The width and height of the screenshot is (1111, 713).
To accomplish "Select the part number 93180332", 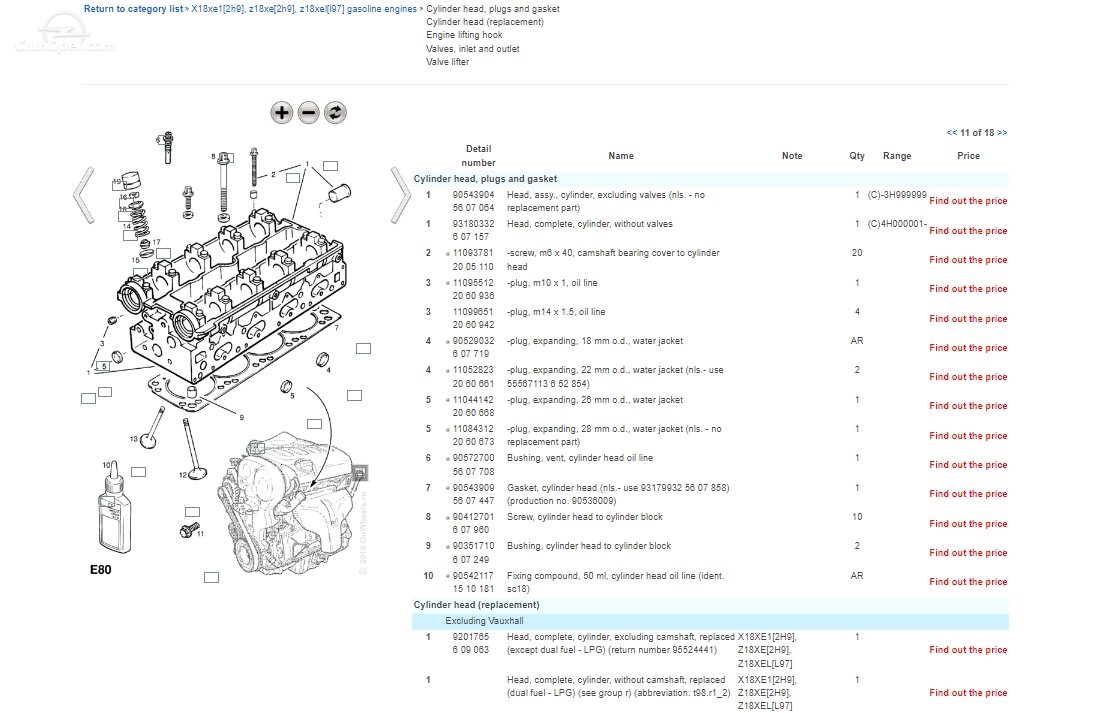I will [473, 224].
